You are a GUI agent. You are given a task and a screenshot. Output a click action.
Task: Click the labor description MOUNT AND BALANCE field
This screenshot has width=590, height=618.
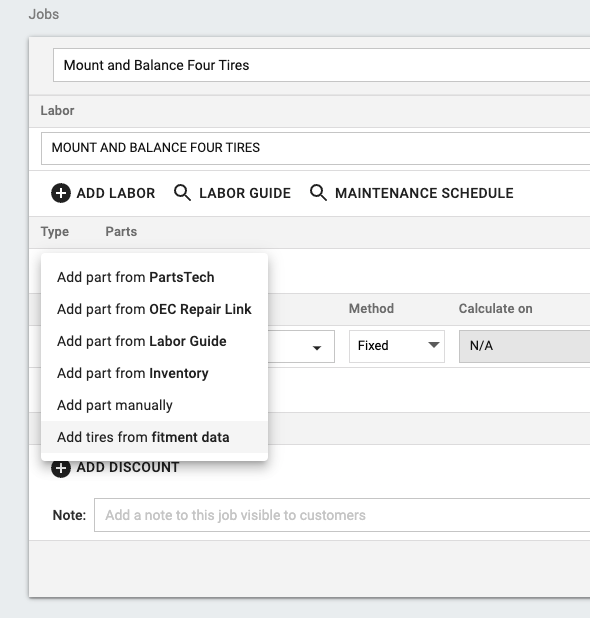click(x=316, y=148)
